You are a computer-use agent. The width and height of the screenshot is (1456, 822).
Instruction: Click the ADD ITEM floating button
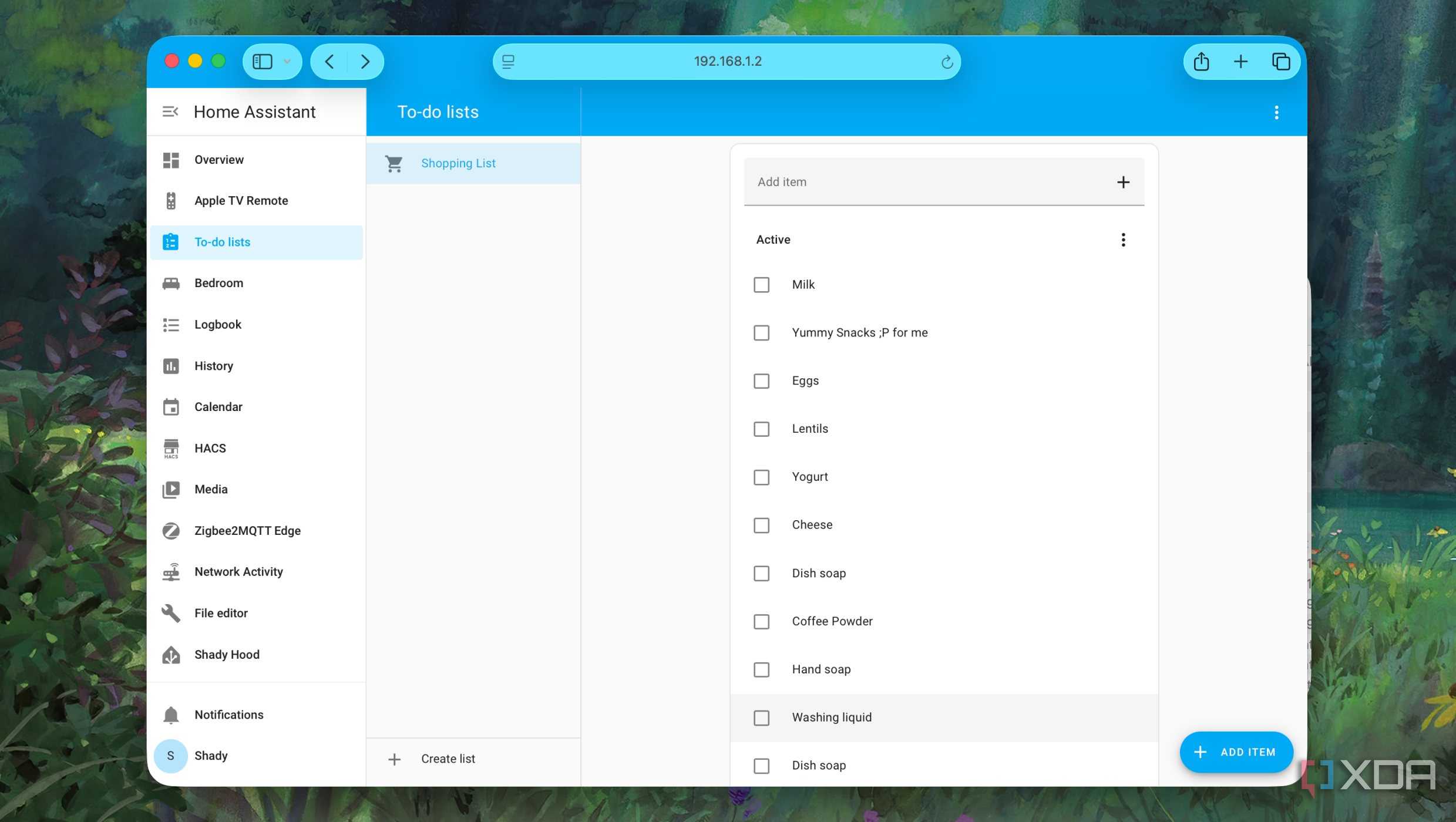click(1236, 752)
